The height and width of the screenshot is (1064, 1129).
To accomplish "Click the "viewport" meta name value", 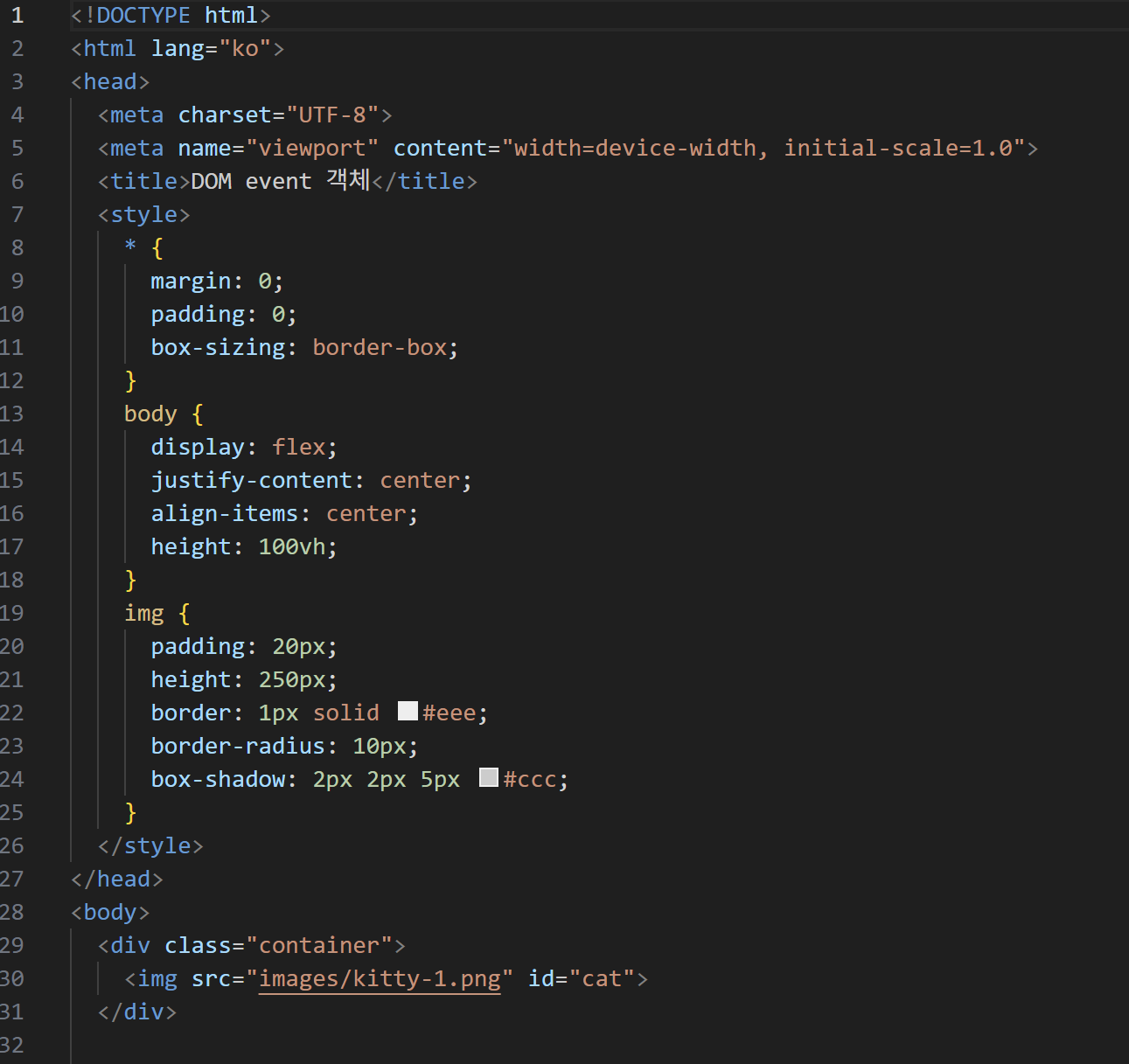I will [312, 148].
